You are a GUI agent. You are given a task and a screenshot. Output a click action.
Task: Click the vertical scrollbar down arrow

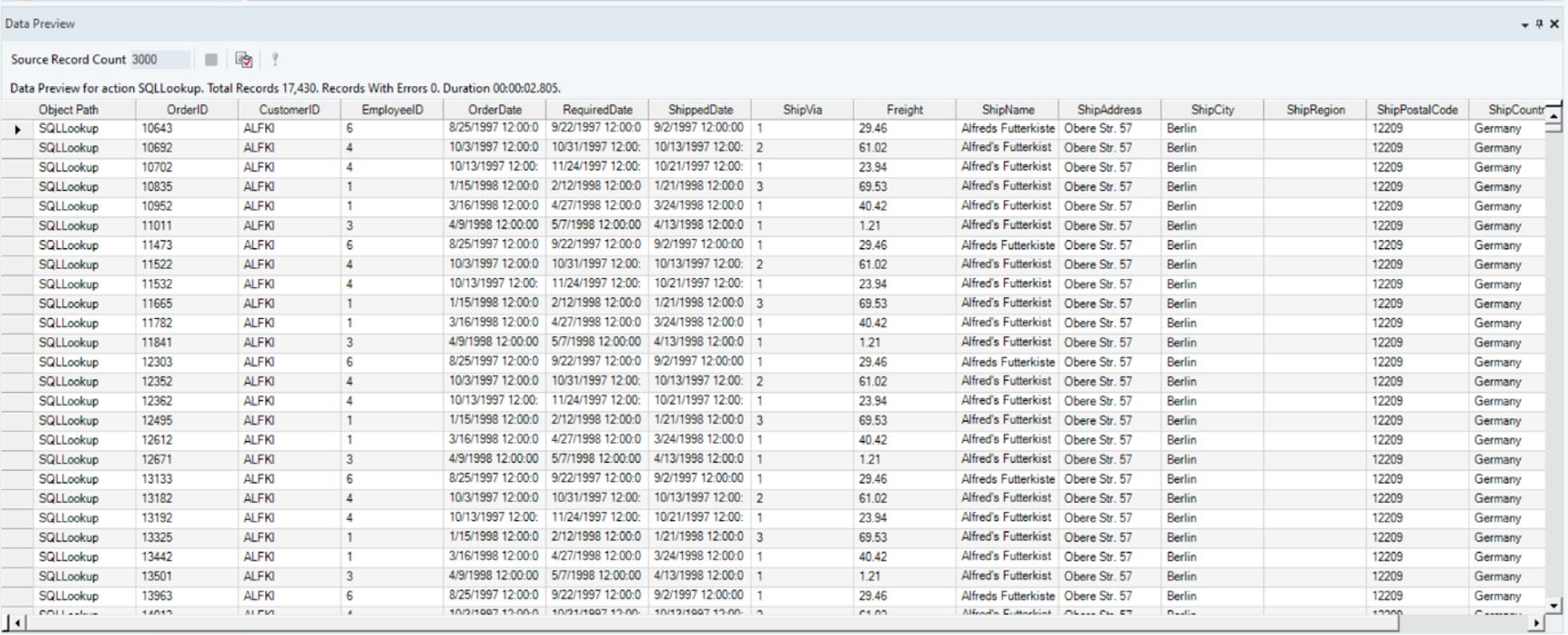1554,605
